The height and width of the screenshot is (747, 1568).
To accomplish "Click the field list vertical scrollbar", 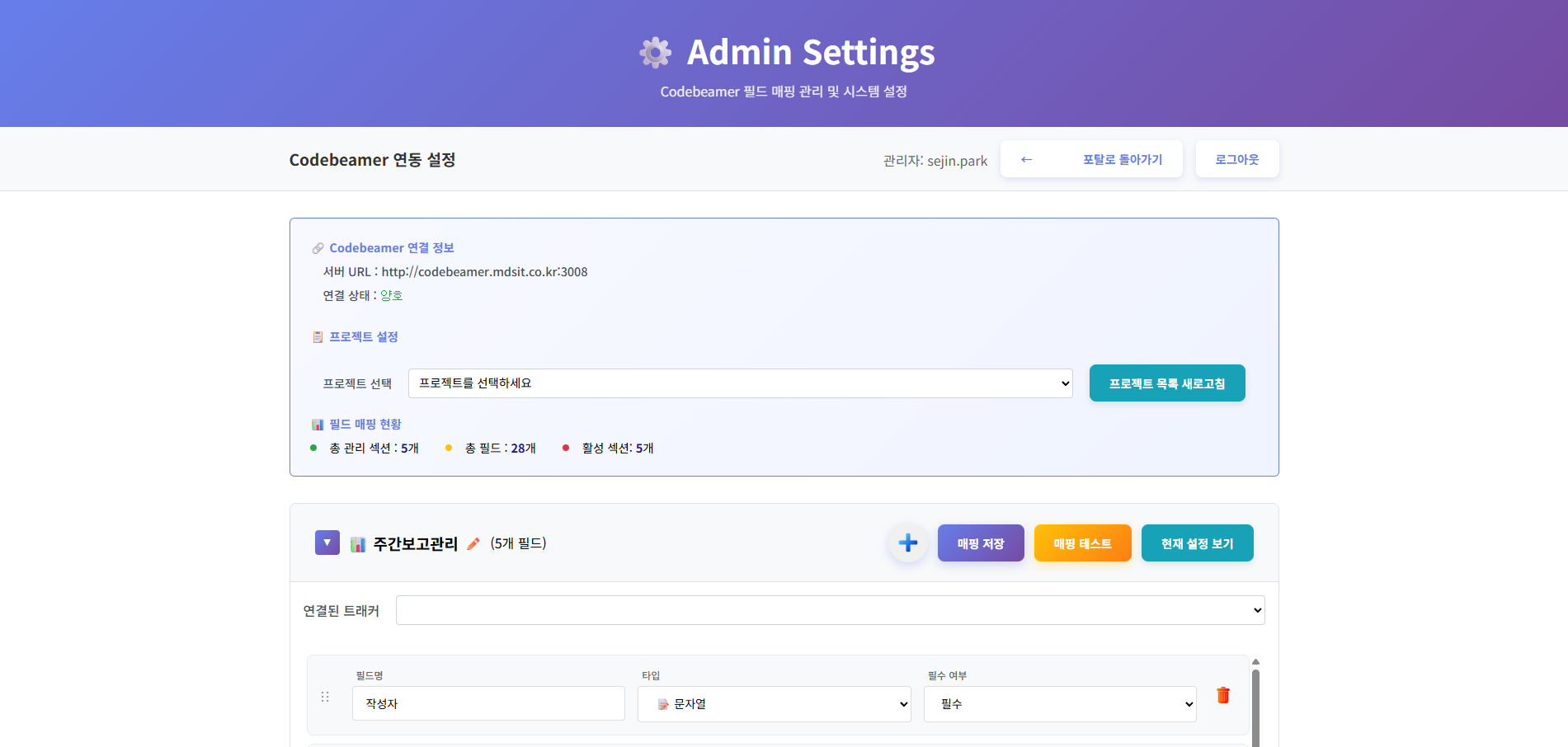I will tap(1255, 701).
